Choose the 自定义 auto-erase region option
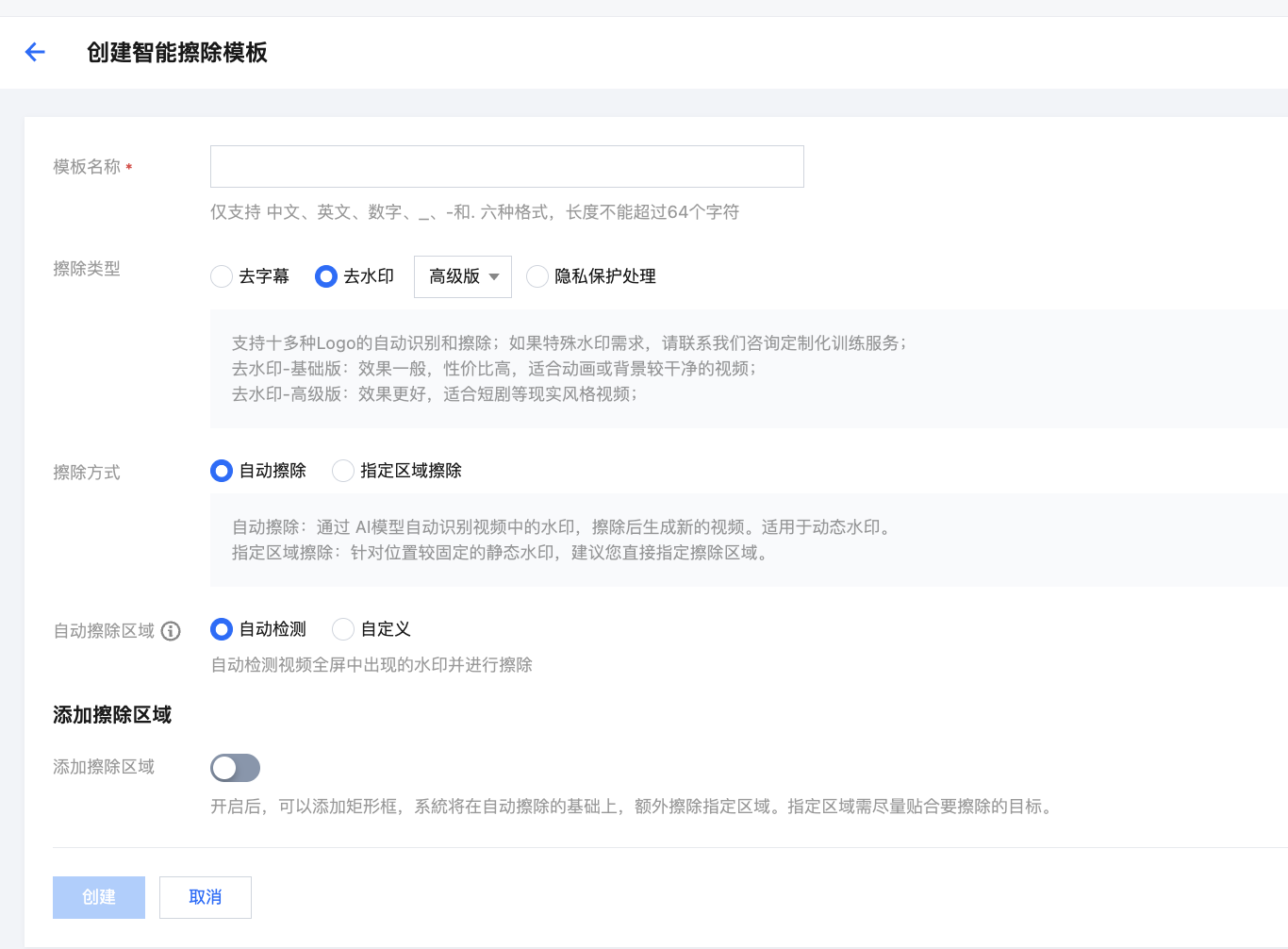Screen dimensions: 1288x949 [x=343, y=629]
